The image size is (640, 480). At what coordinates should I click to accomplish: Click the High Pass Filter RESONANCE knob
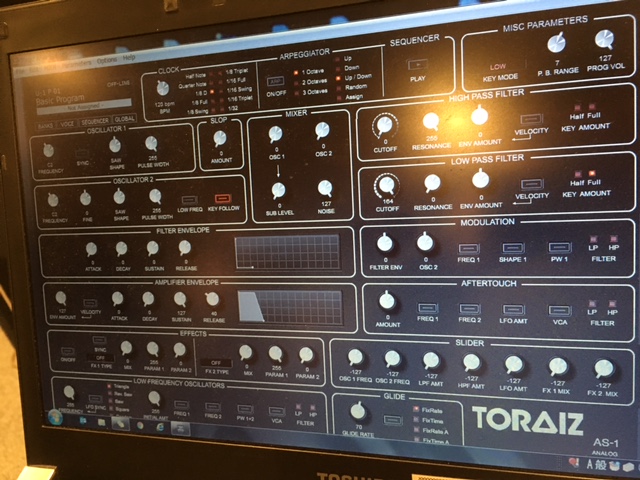(x=431, y=121)
